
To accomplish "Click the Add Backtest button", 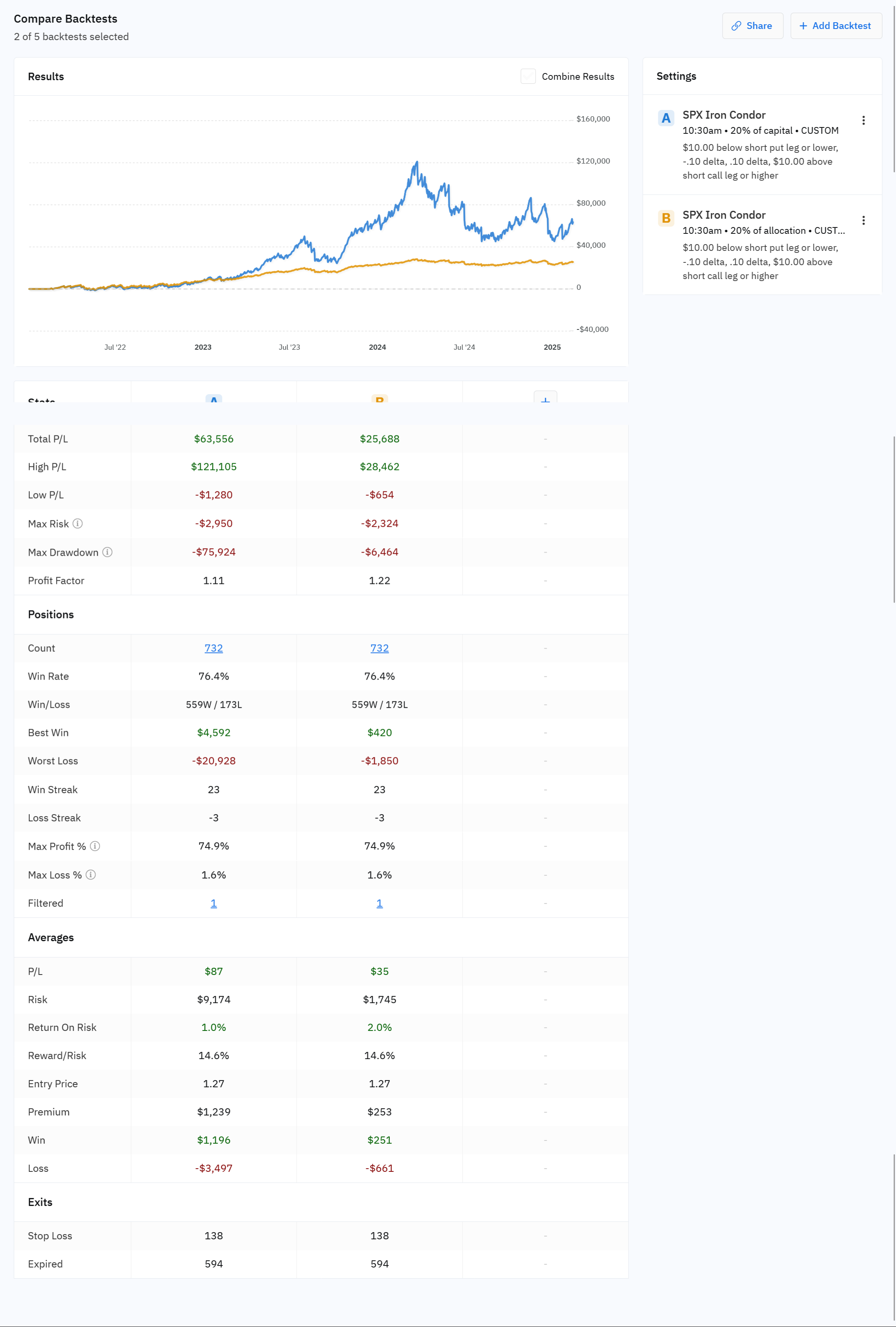I will click(836, 26).
